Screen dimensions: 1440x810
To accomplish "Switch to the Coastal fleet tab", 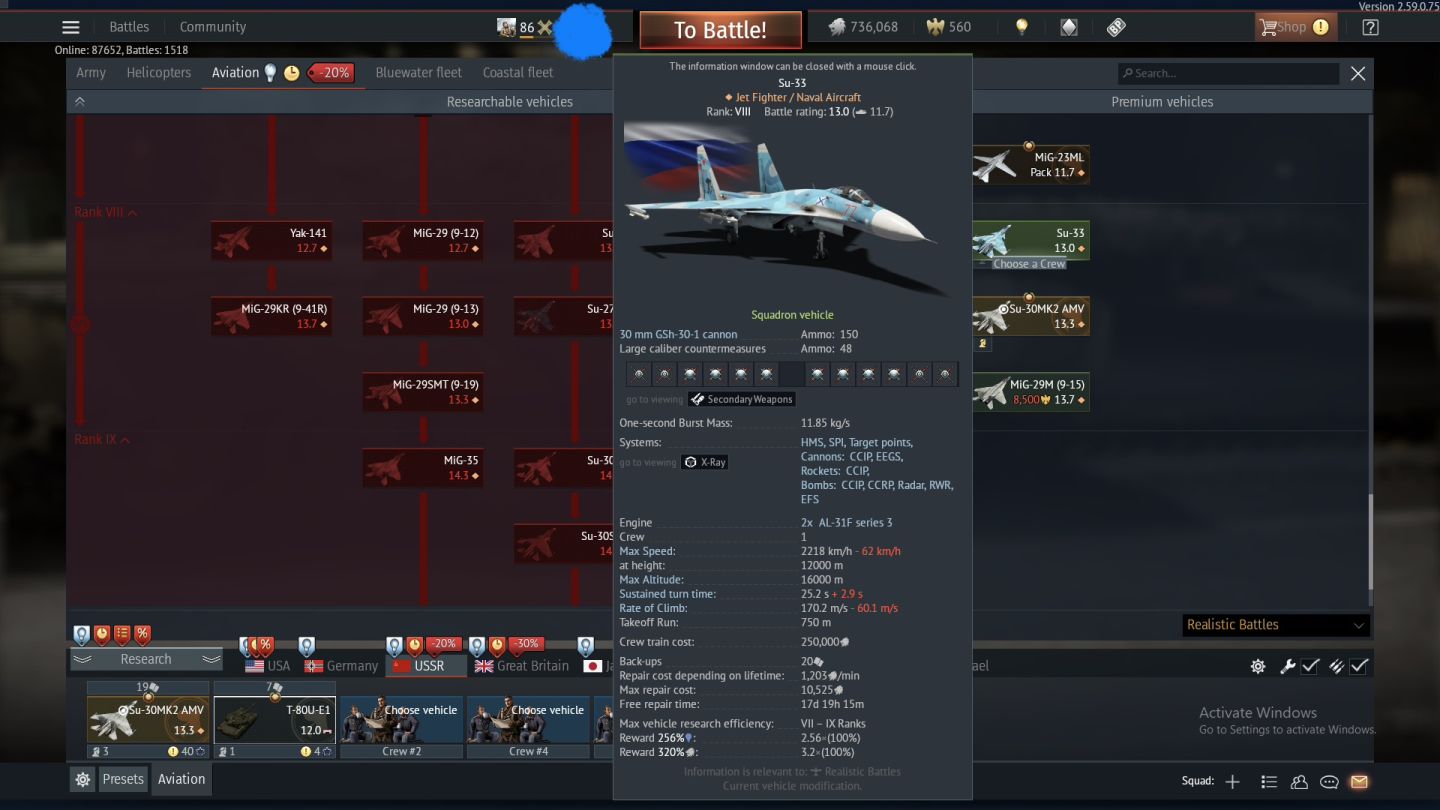I will point(518,72).
